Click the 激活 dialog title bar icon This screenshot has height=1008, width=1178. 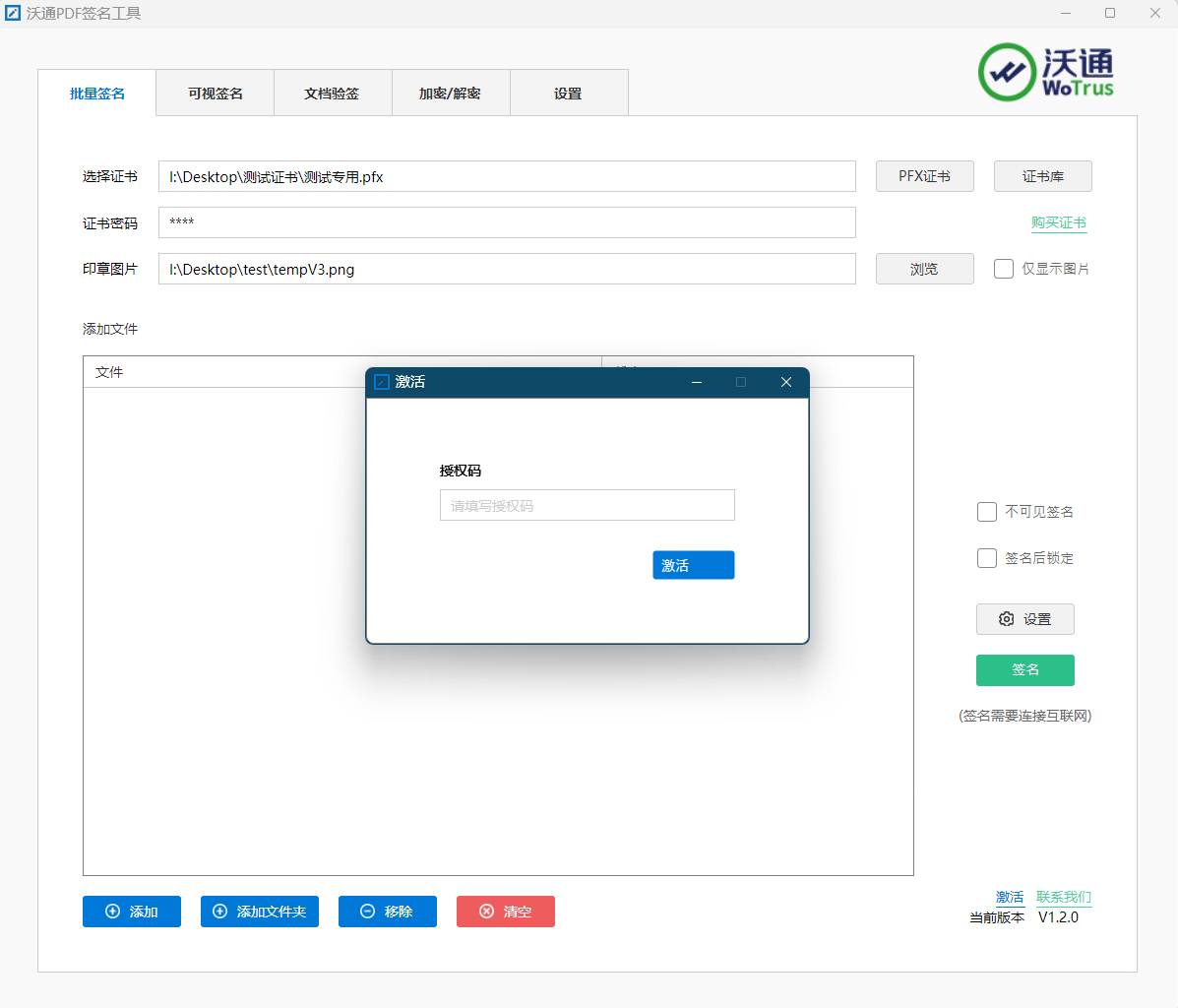tap(382, 382)
